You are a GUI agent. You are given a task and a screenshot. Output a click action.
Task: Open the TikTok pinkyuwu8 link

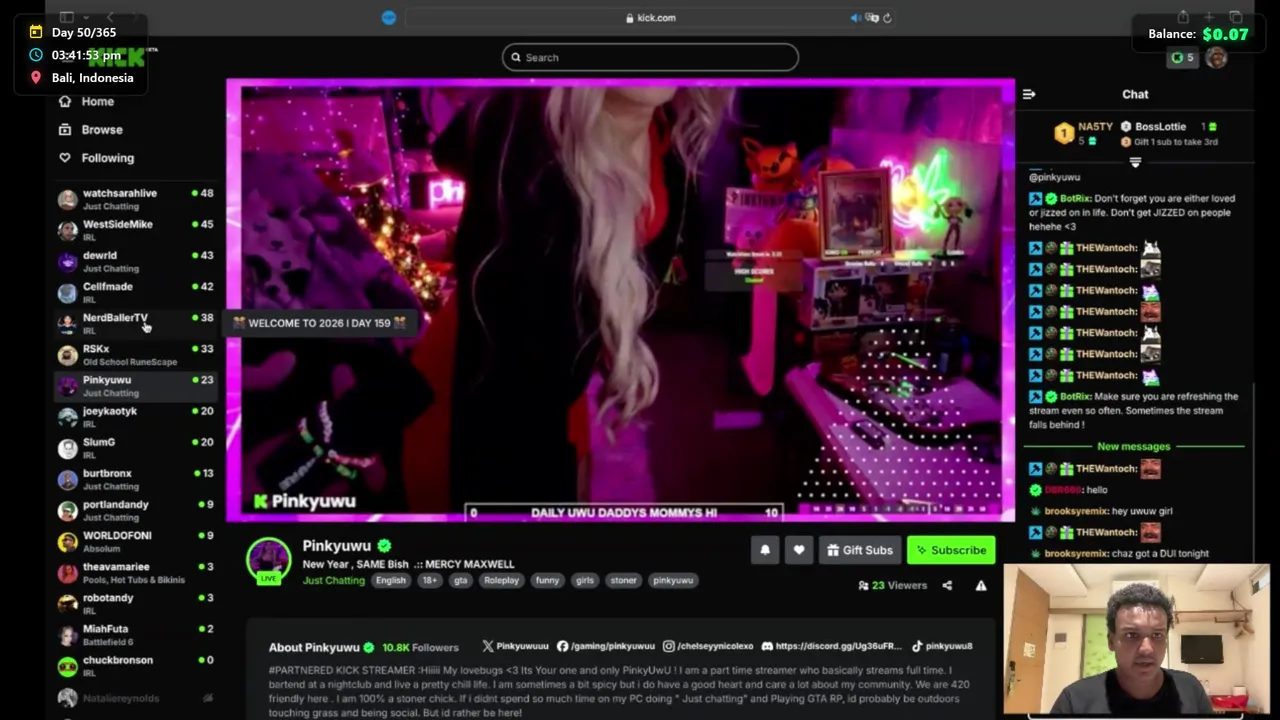941,646
